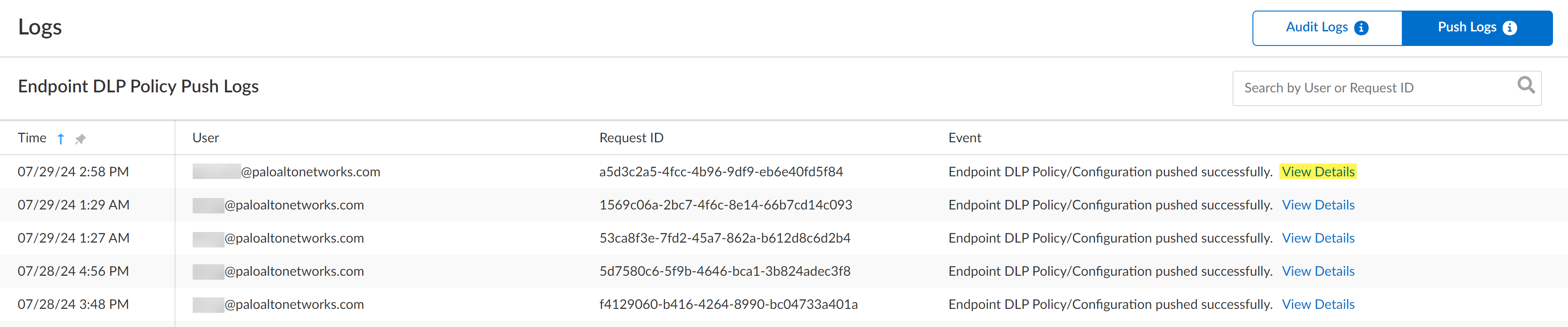Screen dimensions: 1568x327
Task: Click the pin icon beside Time
Action: pos(80,139)
